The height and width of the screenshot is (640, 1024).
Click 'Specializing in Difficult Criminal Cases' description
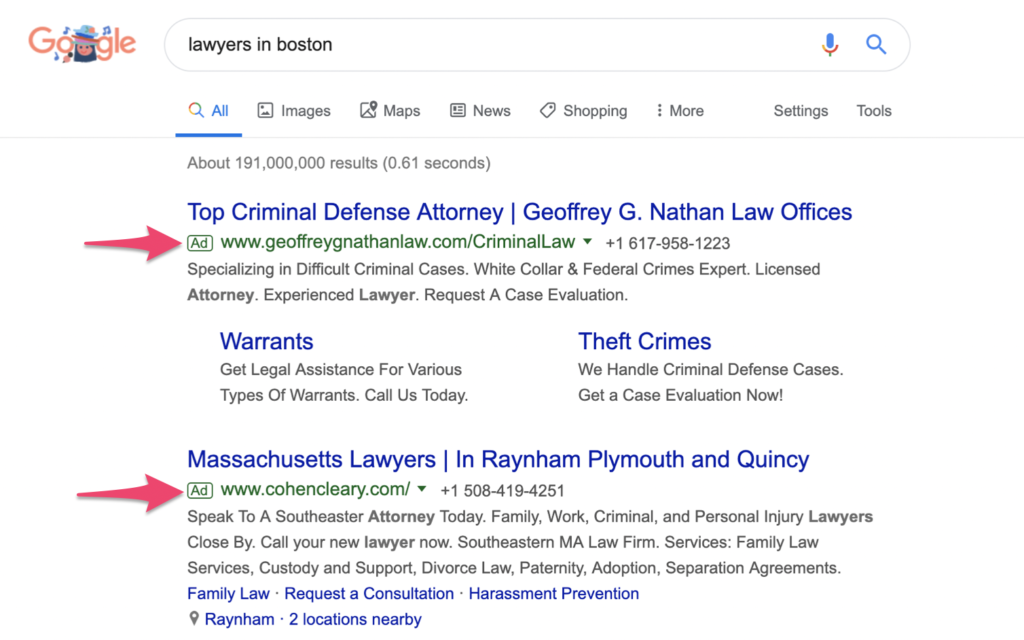pyautogui.click(x=504, y=282)
